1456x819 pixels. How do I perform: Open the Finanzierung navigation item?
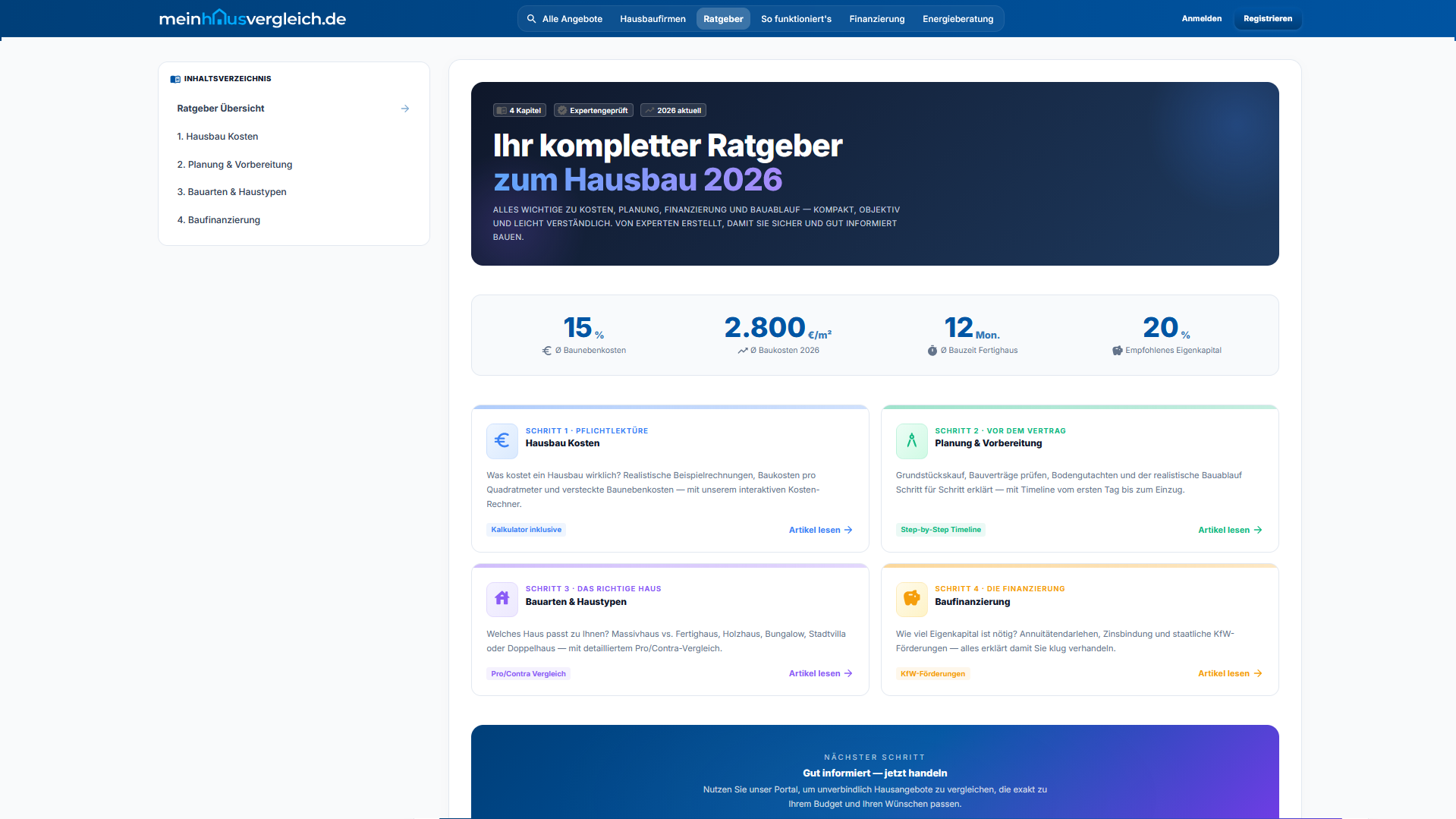[876, 19]
